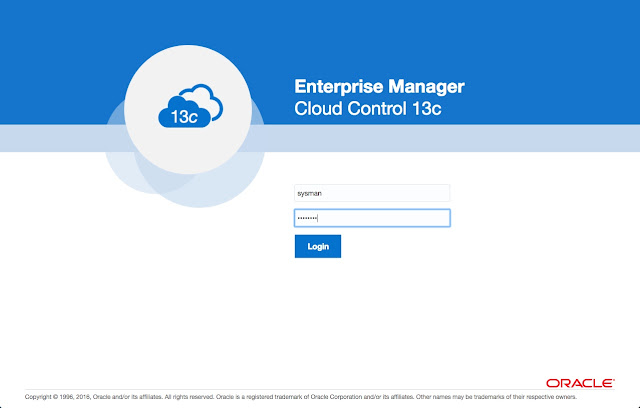Click the Oracle copyright notice text
640x408 pixels.
click(x=301, y=397)
